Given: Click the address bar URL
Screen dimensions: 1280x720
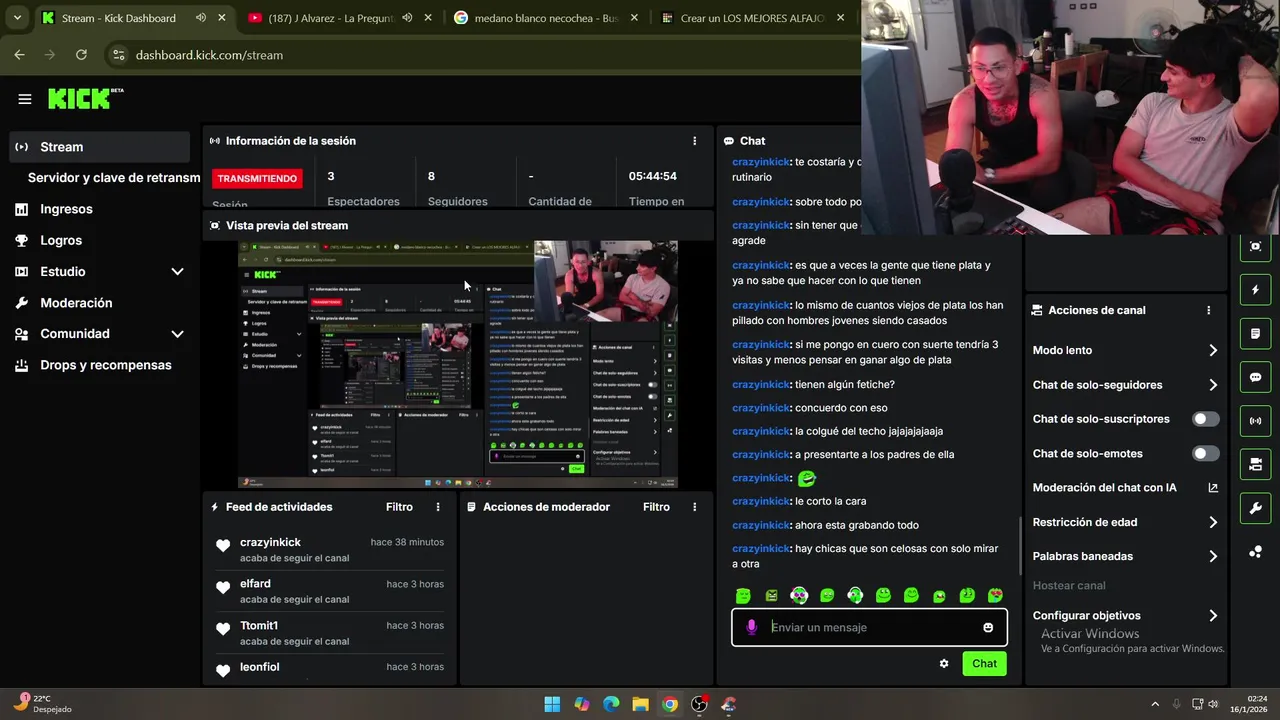Looking at the screenshot, I should click(x=209, y=55).
